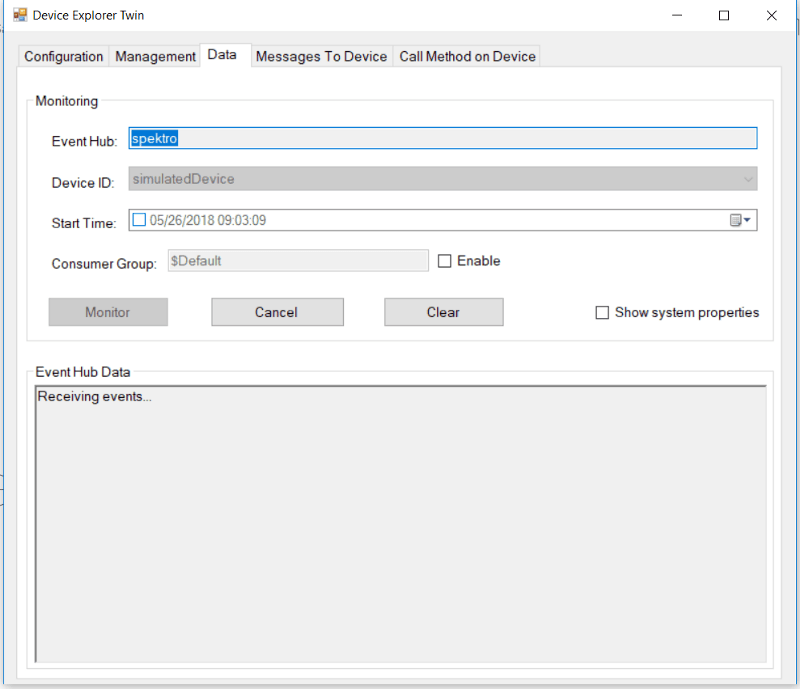The width and height of the screenshot is (800, 689).
Task: Click the Event Hub text field
Action: coord(442,138)
